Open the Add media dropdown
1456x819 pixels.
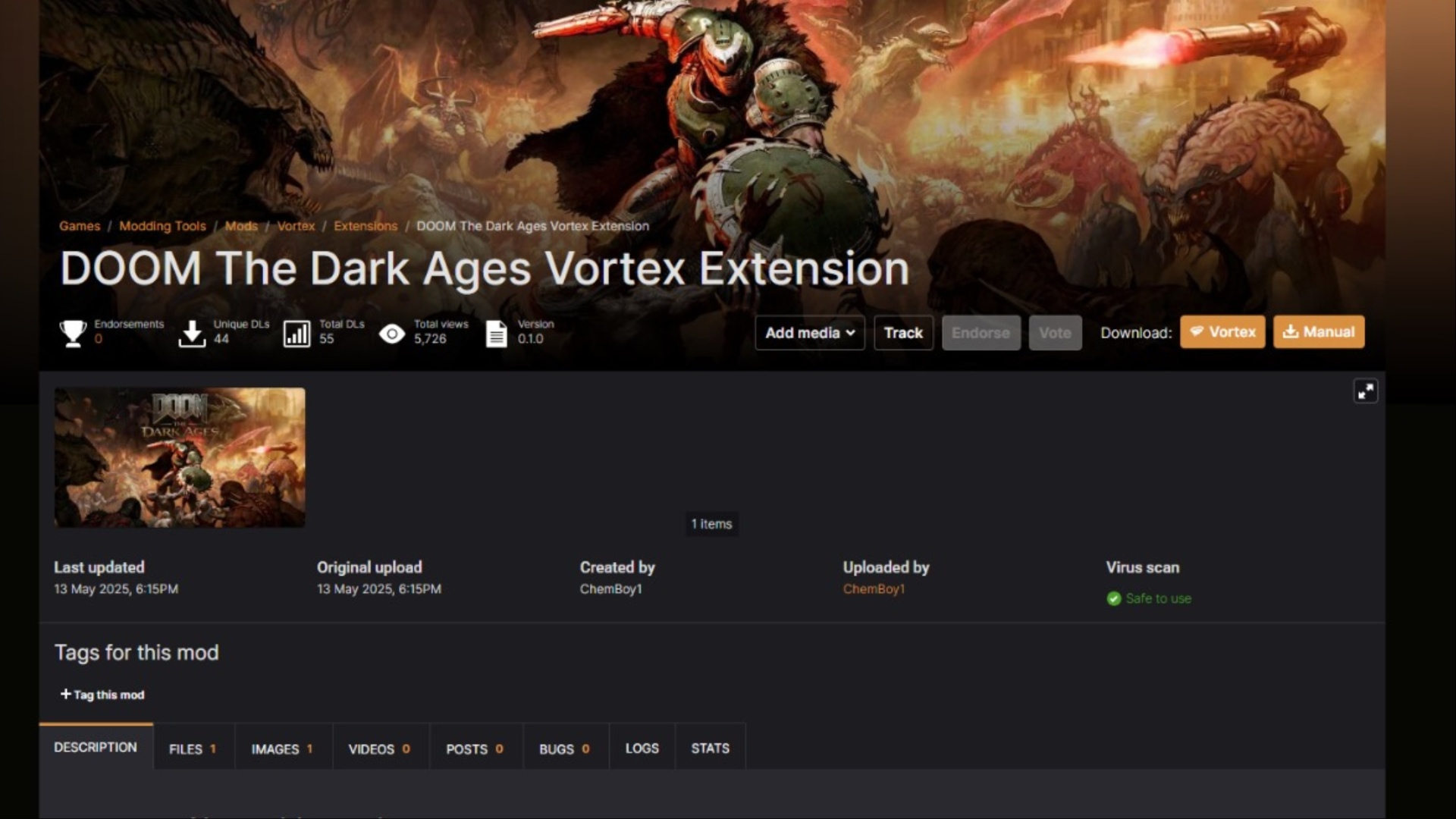point(809,333)
